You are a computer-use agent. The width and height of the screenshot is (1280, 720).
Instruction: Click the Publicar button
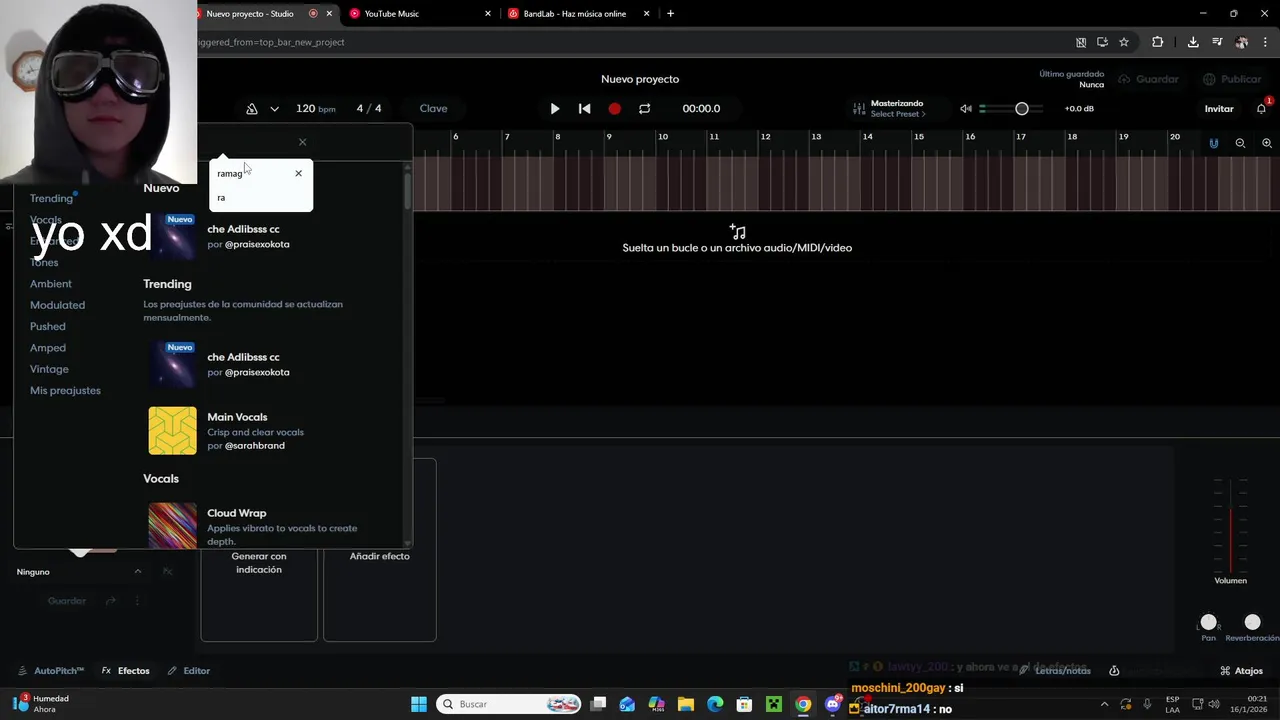(x=1232, y=79)
